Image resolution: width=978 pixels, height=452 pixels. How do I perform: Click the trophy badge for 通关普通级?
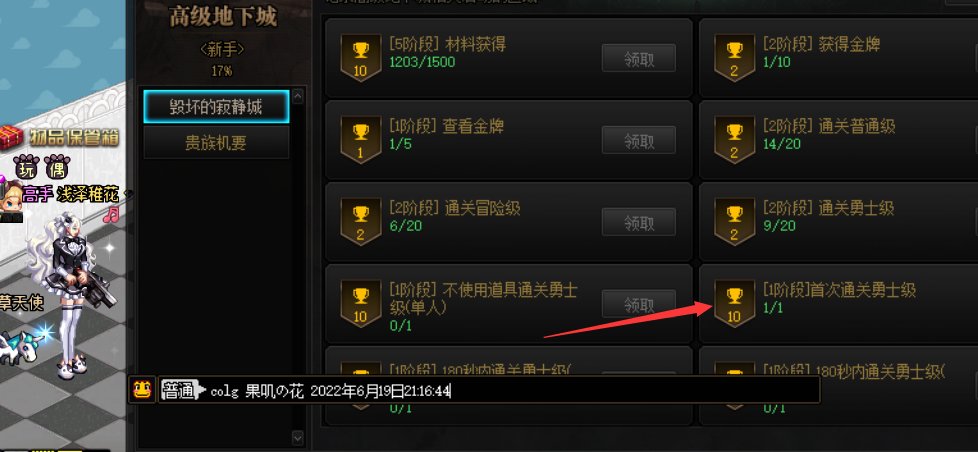734,140
